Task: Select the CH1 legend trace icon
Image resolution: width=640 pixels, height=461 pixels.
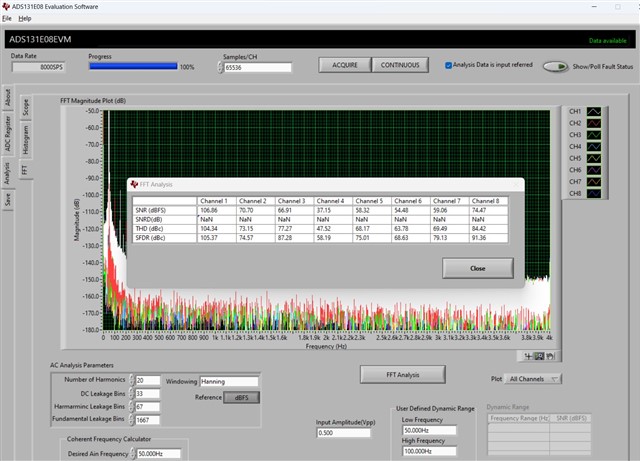Action: point(594,111)
